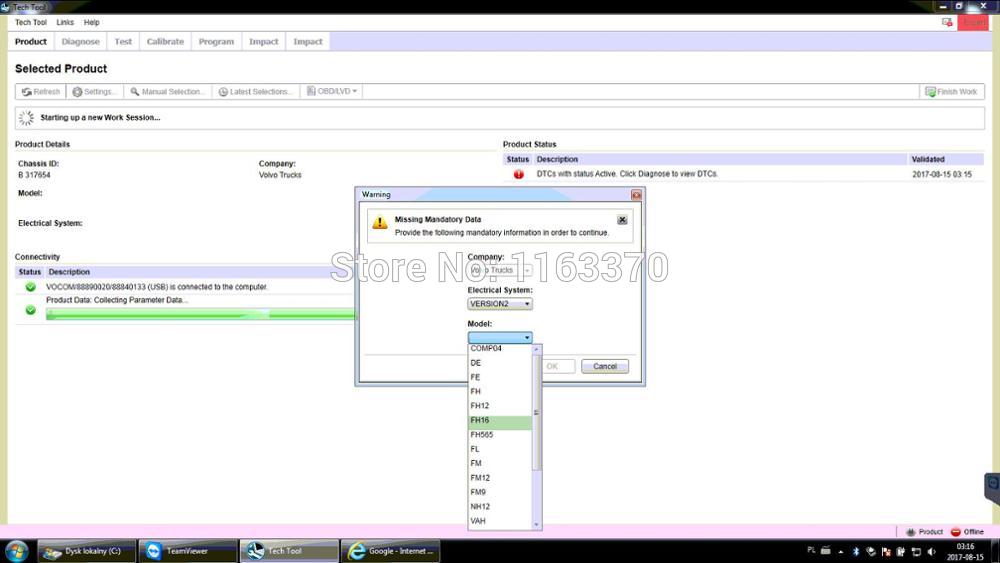Select FH model option
1000x563 pixels.
tap(499, 391)
